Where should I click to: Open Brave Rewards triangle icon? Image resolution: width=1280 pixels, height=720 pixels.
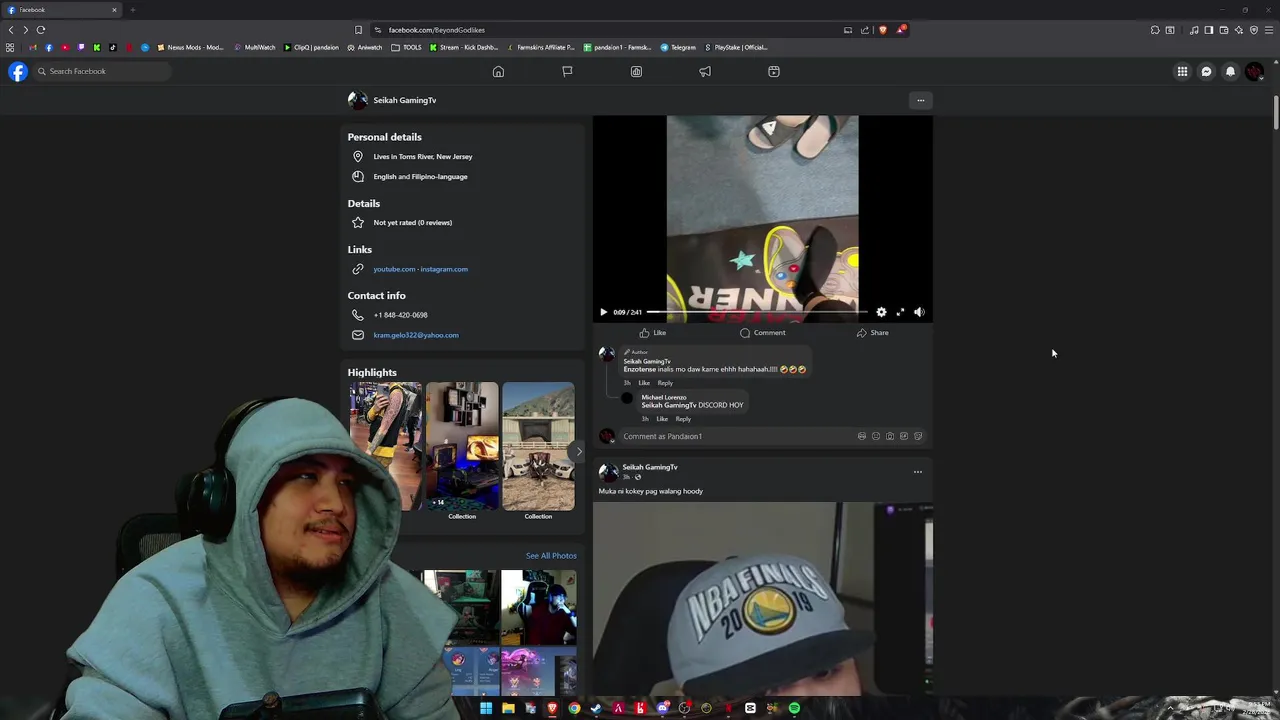900,30
